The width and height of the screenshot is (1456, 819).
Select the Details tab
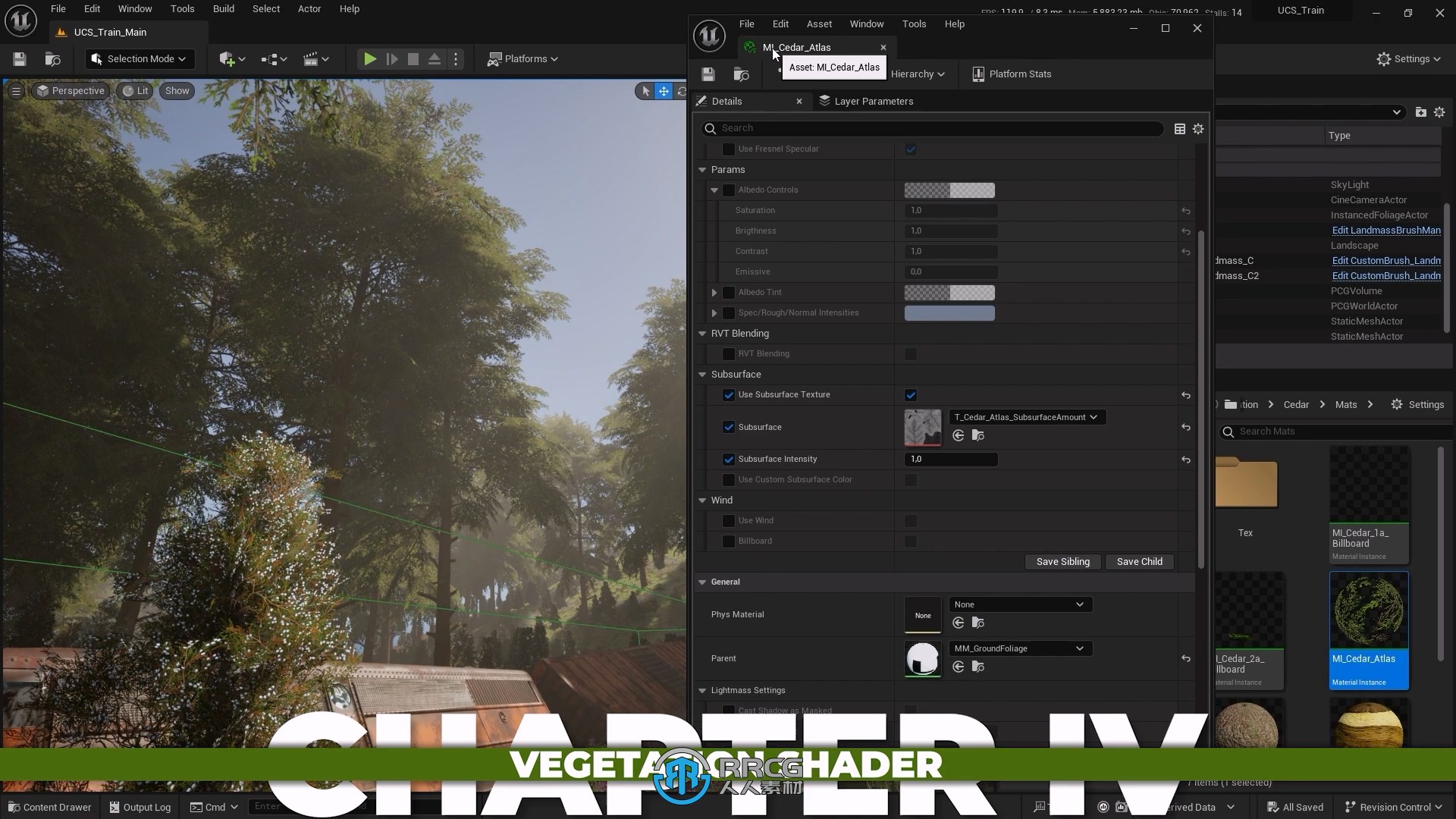pos(727,100)
